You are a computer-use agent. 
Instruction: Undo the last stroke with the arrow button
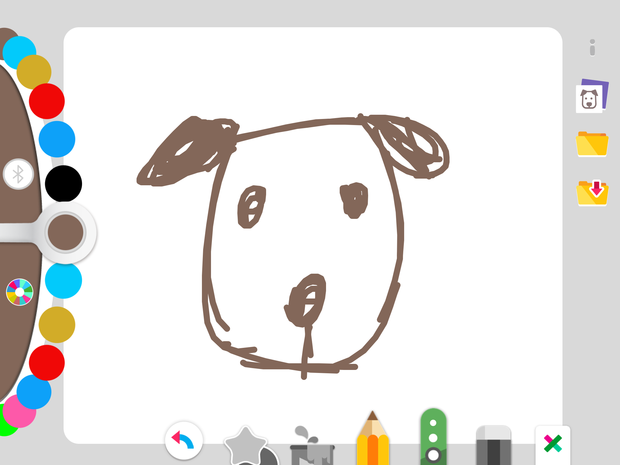point(184,440)
